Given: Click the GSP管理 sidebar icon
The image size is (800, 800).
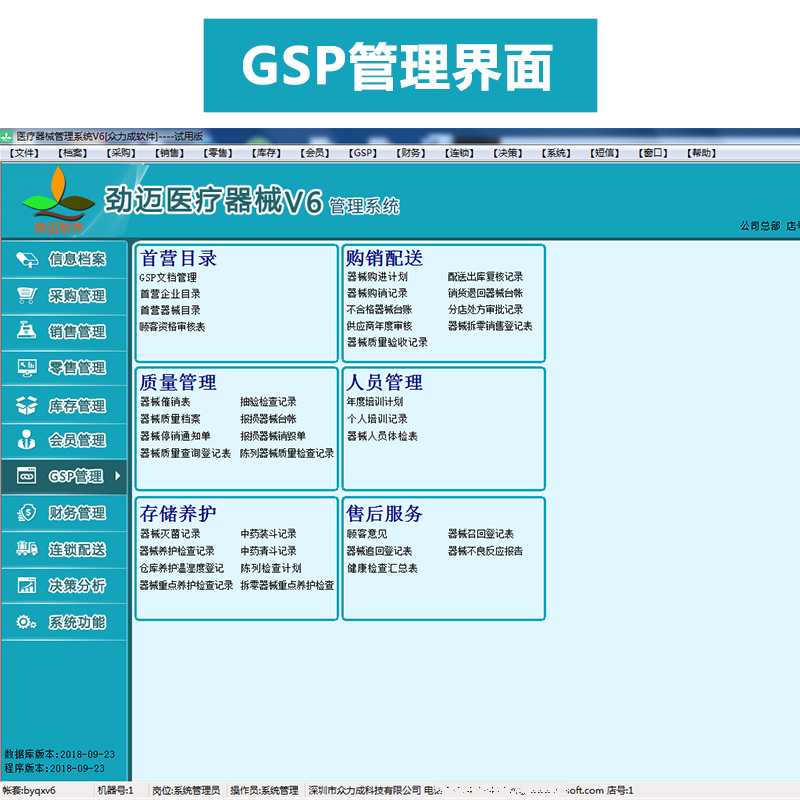Looking at the screenshot, I should pyautogui.click(x=27, y=476).
